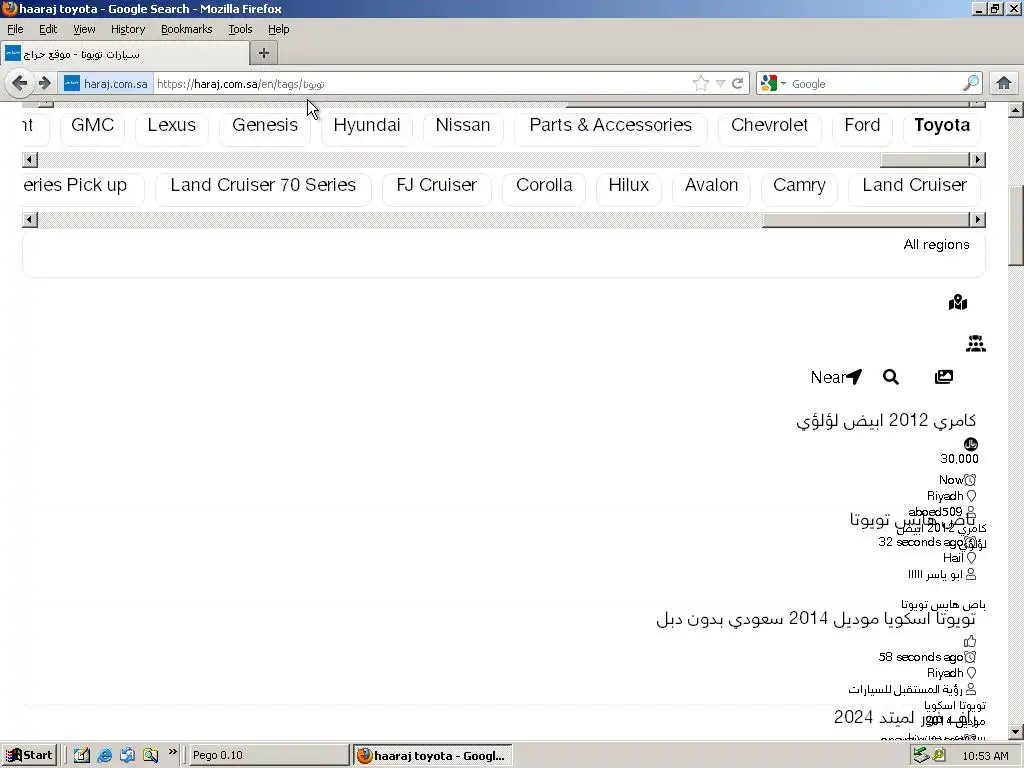
Task: Reload the haraj page
Action: coord(737,84)
